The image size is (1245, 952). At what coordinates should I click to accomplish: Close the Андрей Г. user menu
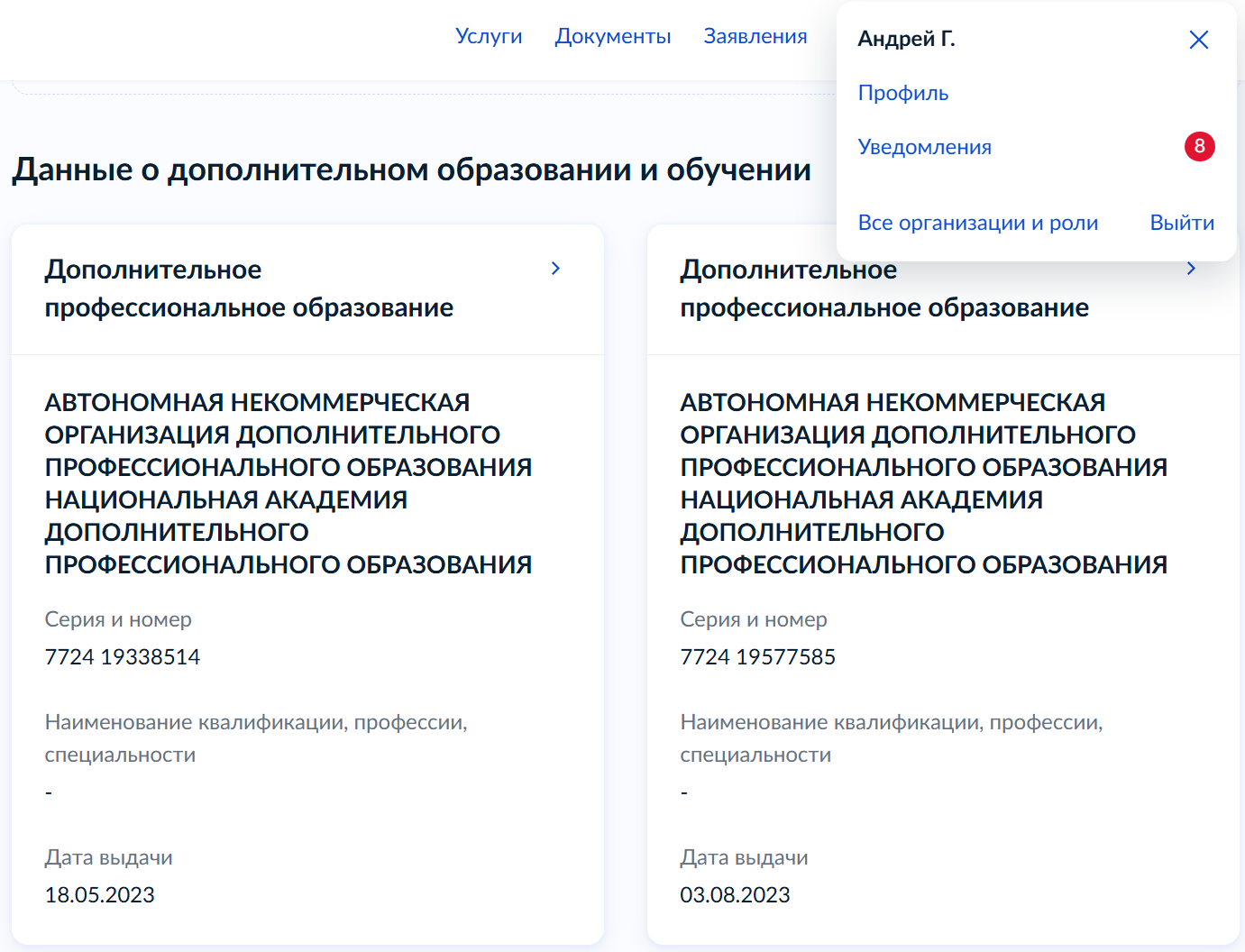coord(1198,40)
